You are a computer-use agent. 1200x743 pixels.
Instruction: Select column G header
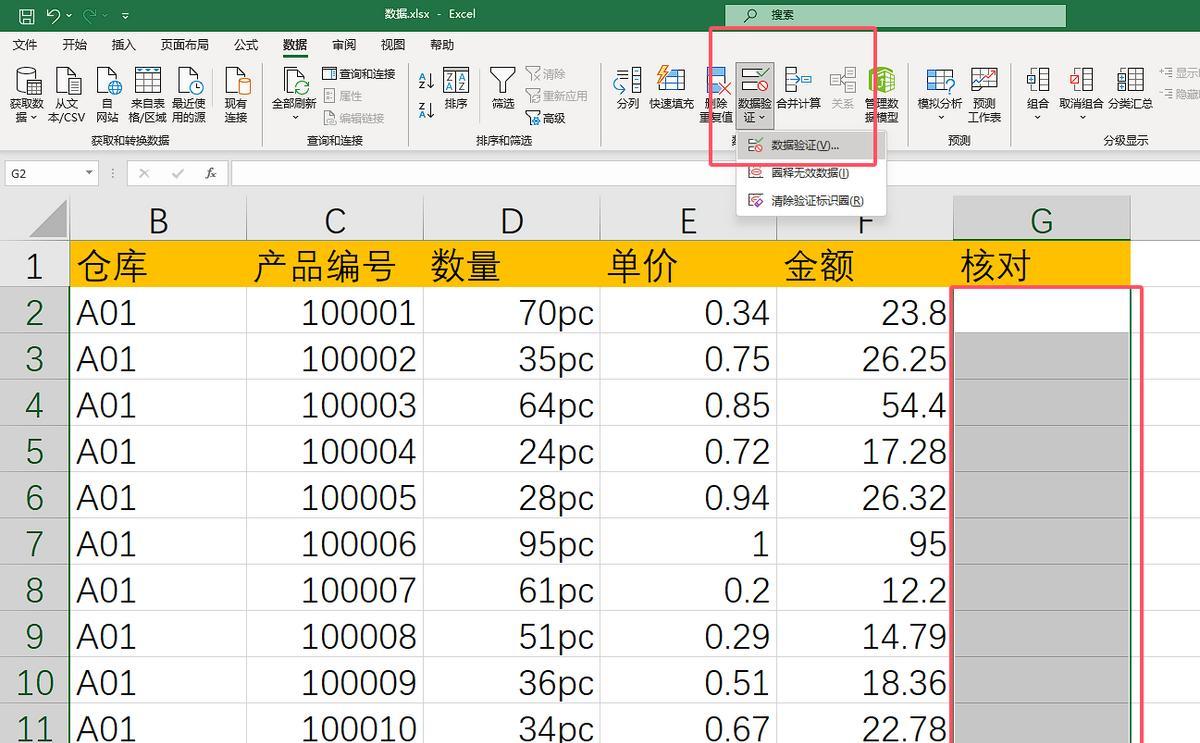[x=1042, y=219]
